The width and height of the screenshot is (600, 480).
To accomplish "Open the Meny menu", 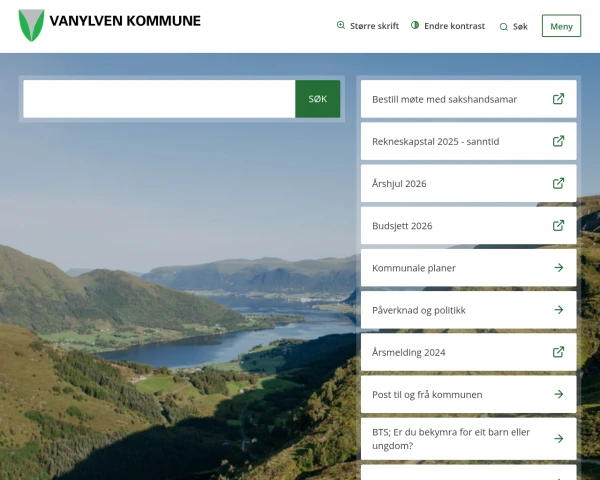I will pyautogui.click(x=561, y=26).
